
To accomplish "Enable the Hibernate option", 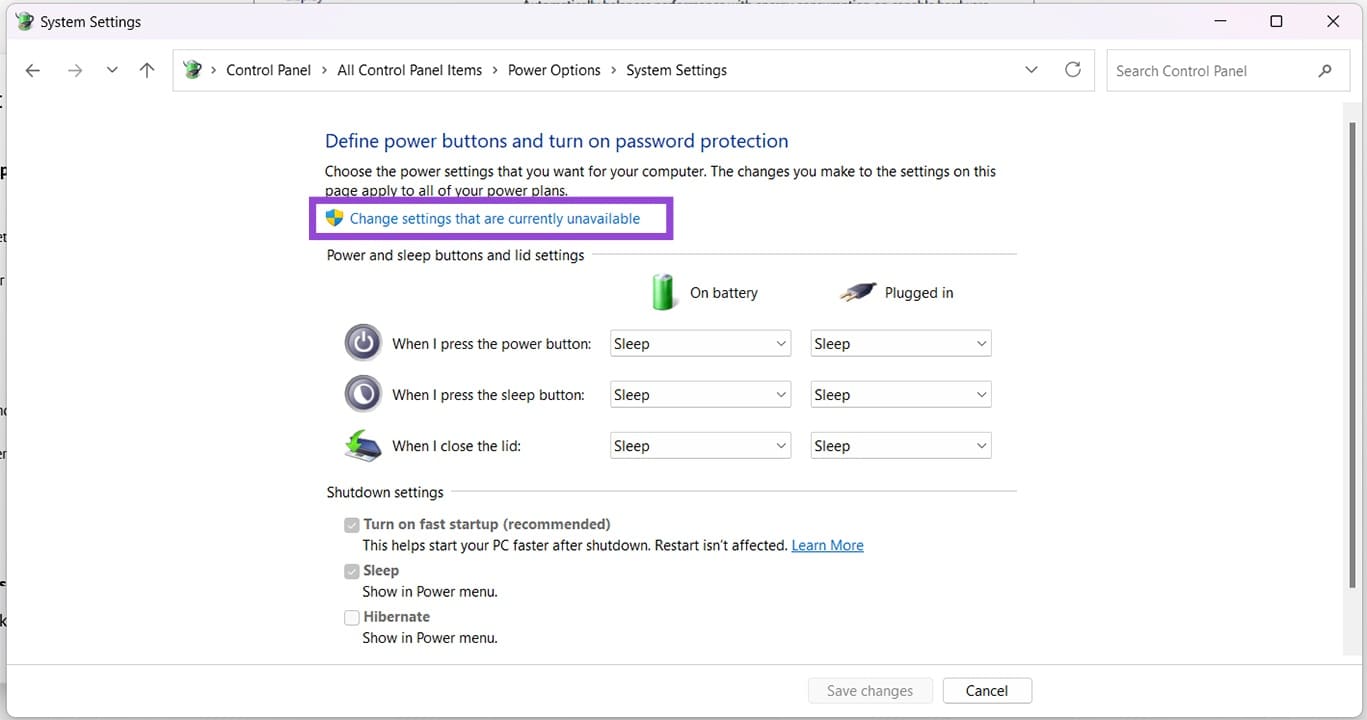I will (351, 617).
